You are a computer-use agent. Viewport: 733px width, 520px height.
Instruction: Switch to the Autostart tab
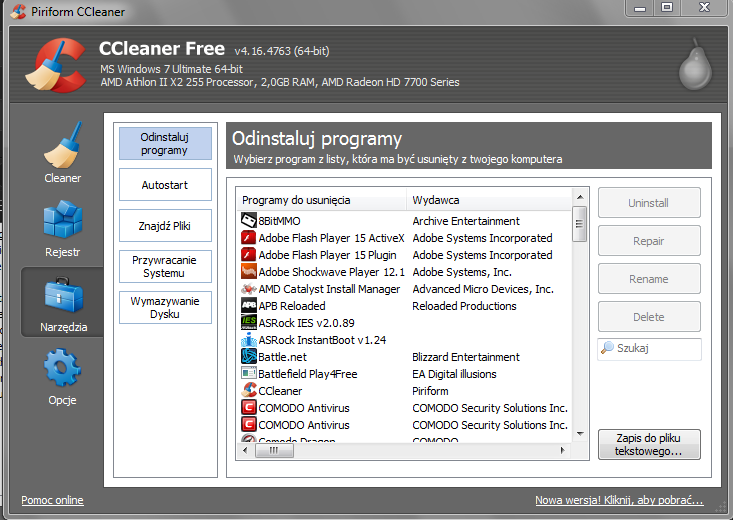tap(165, 185)
